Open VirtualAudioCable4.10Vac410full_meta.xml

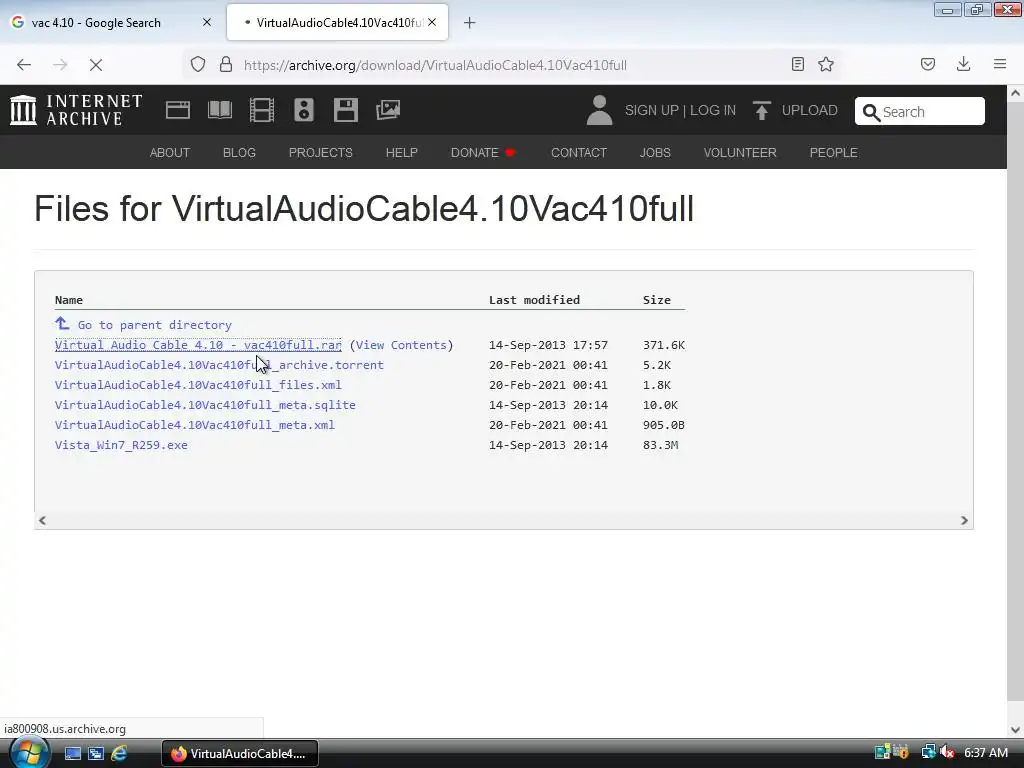point(195,424)
